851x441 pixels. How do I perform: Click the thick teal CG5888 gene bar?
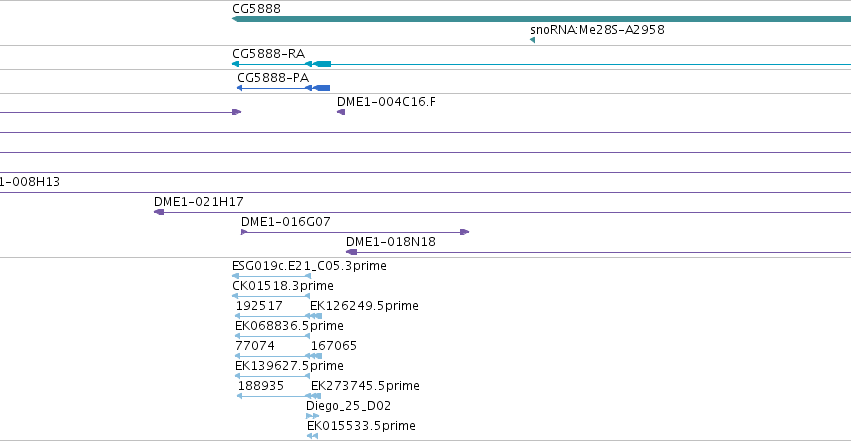tap(542, 20)
